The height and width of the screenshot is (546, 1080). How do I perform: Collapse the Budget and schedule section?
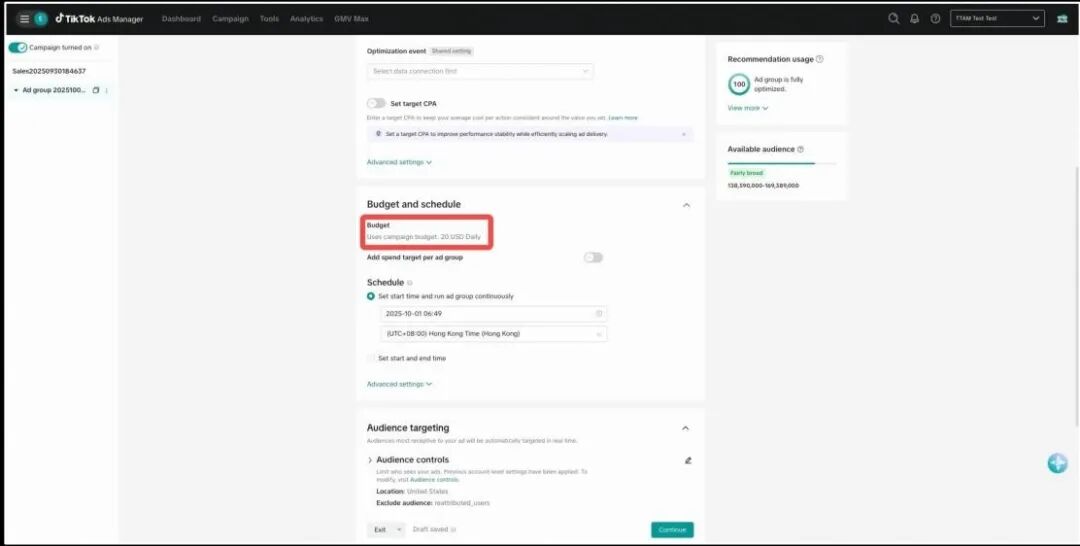coord(686,204)
